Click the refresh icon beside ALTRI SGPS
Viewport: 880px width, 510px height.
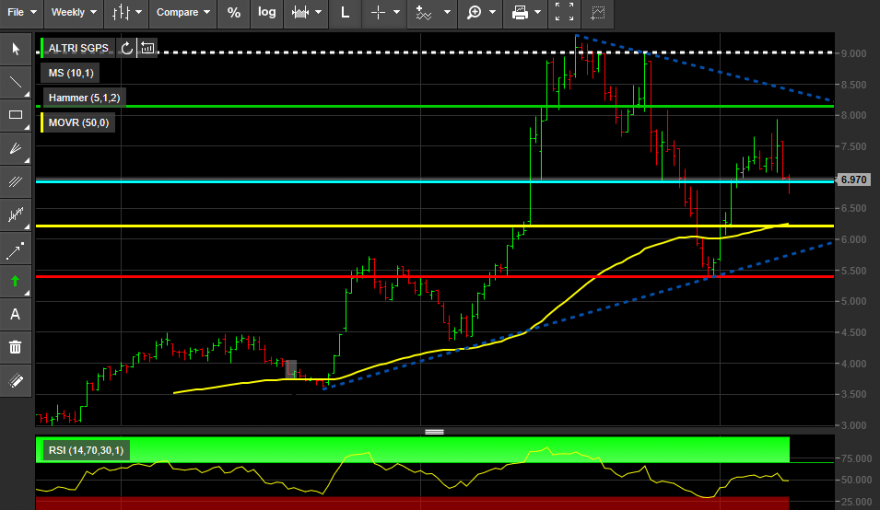(x=127, y=48)
